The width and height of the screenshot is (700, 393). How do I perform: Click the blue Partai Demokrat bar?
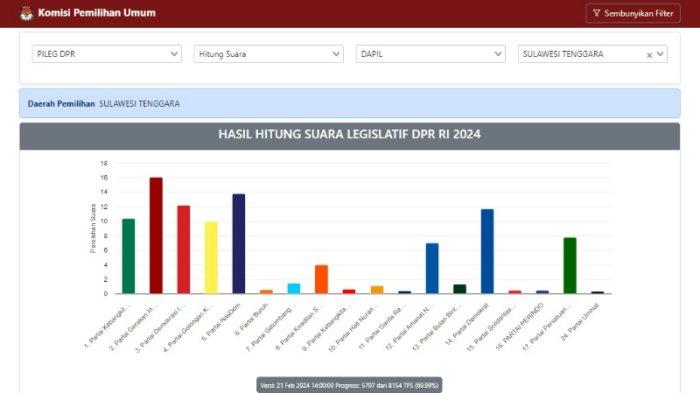tap(487, 251)
